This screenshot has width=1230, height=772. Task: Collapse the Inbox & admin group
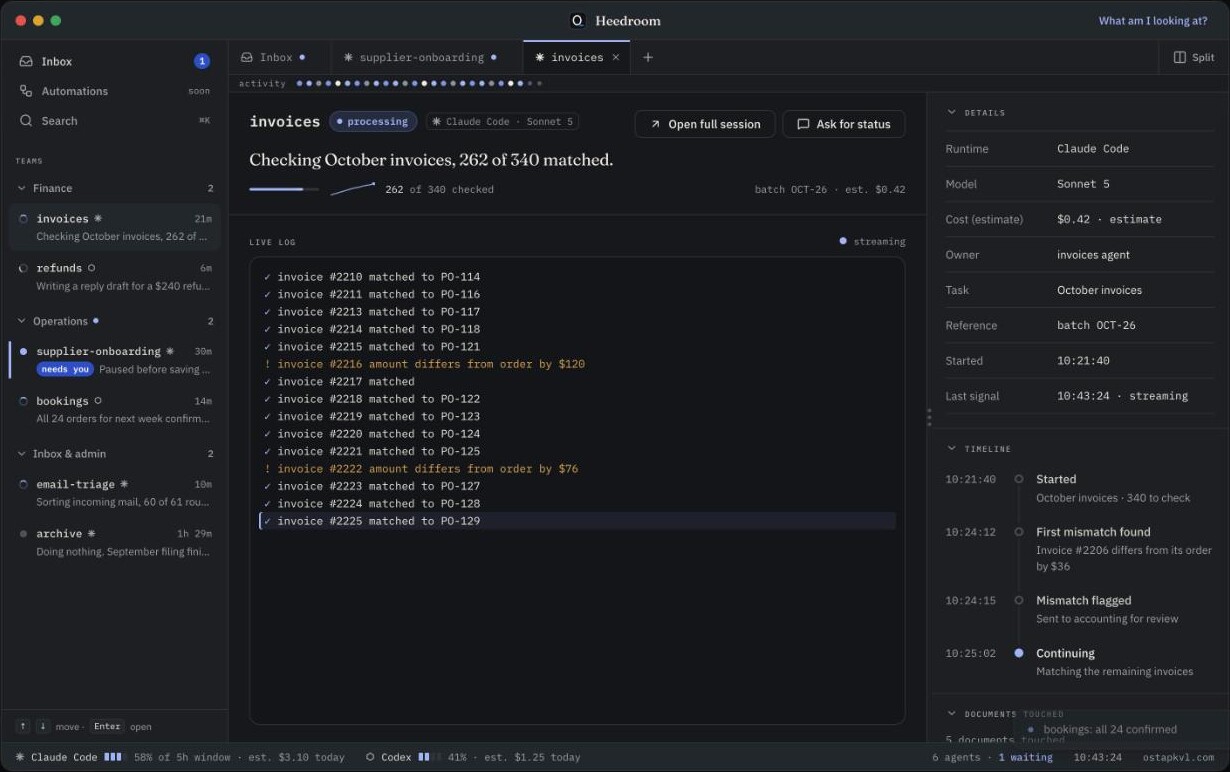click(x=22, y=454)
